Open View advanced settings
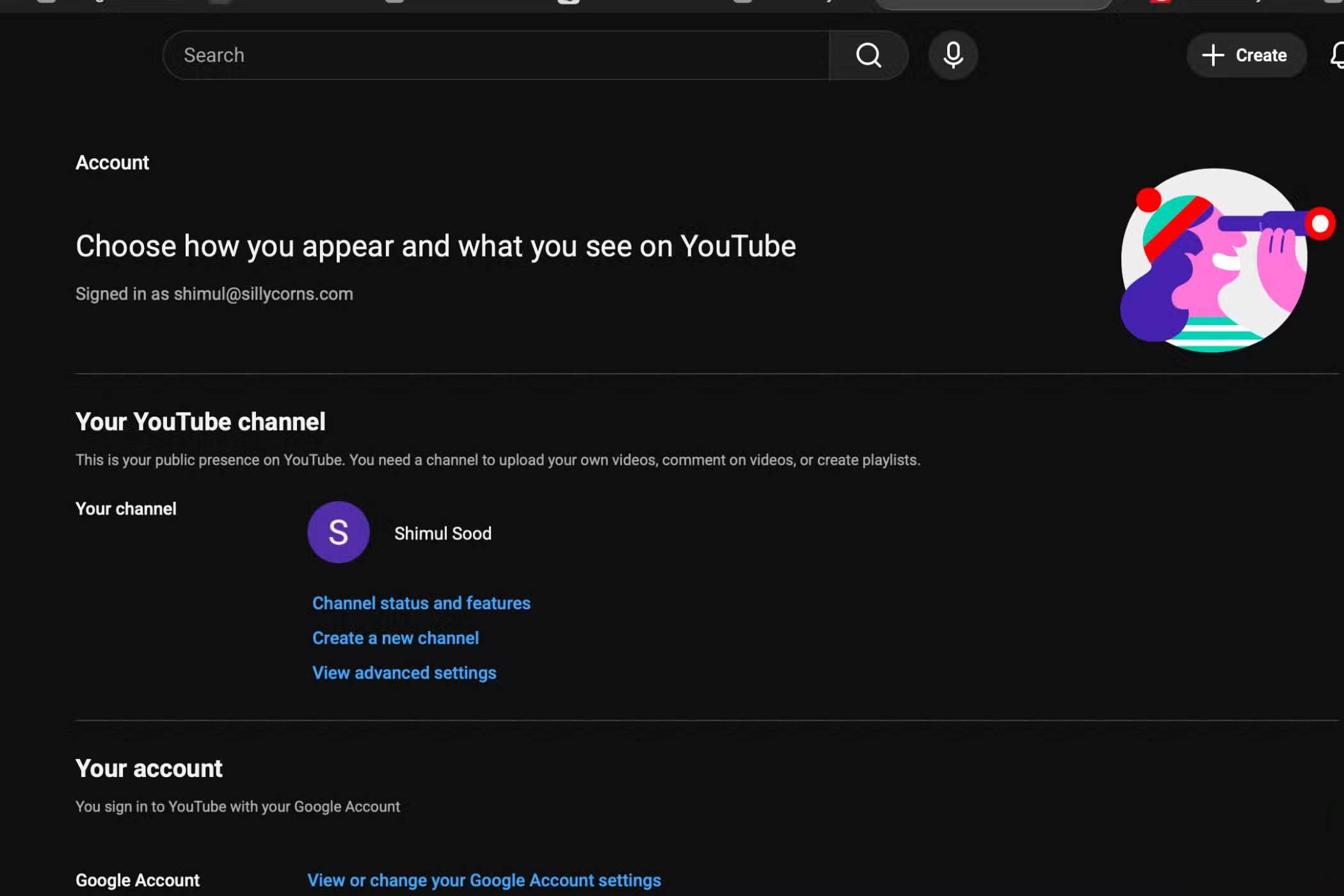 coord(404,672)
